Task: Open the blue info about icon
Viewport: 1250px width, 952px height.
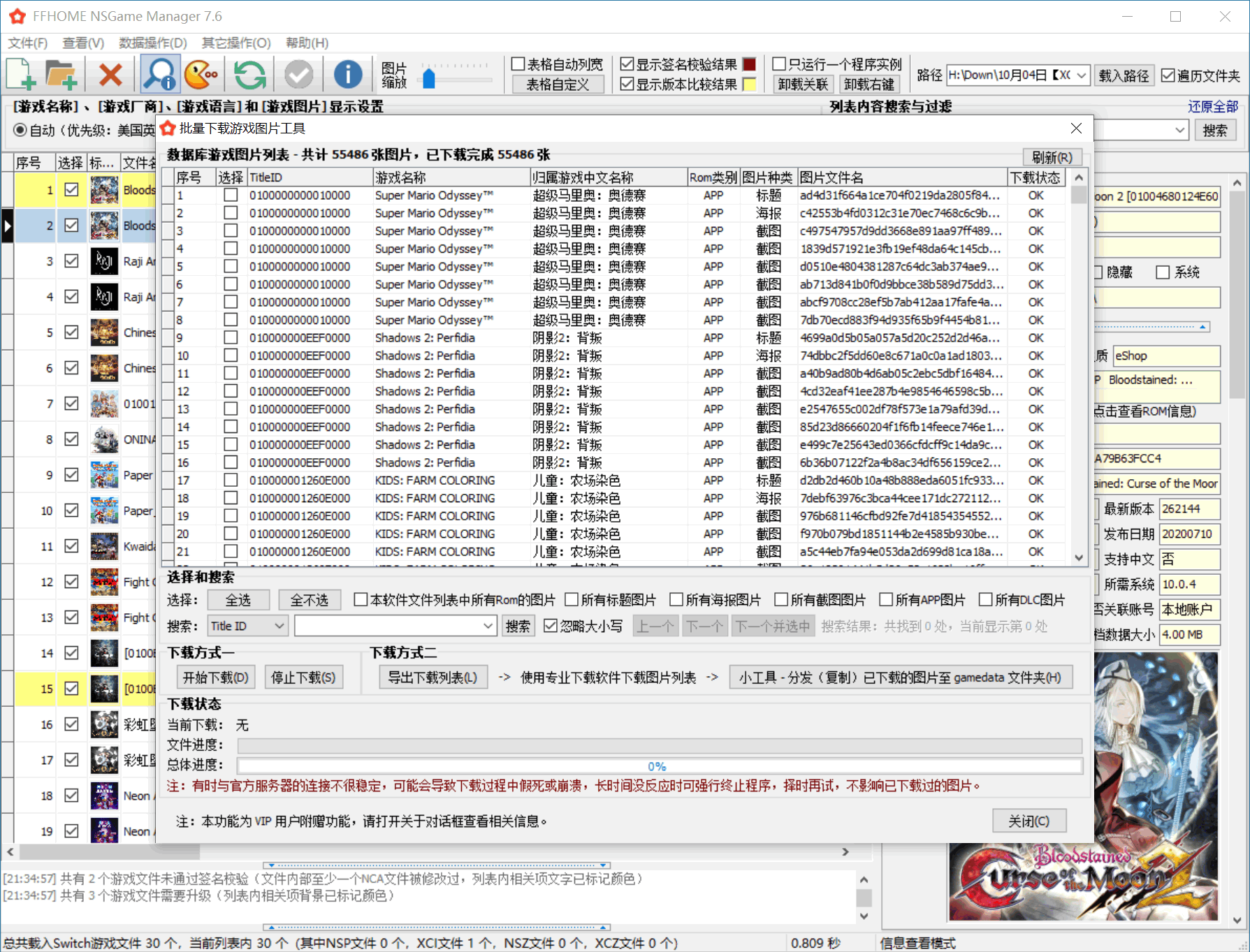Action: (x=347, y=75)
